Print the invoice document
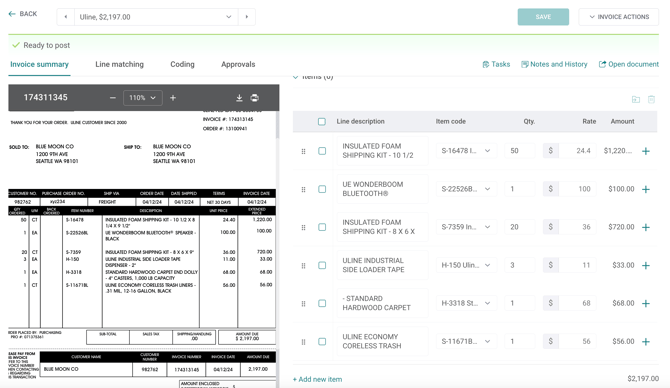This screenshot has height=388, width=670. 255,98
